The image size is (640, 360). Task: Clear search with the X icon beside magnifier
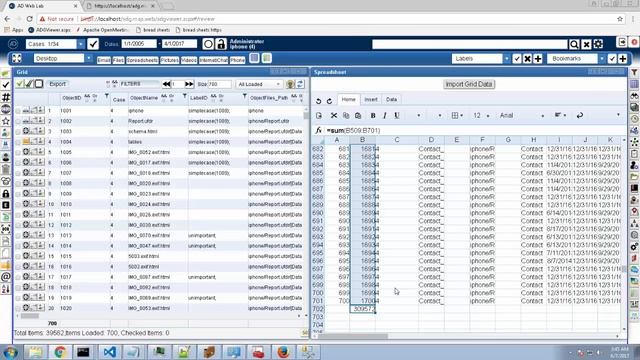click(586, 44)
